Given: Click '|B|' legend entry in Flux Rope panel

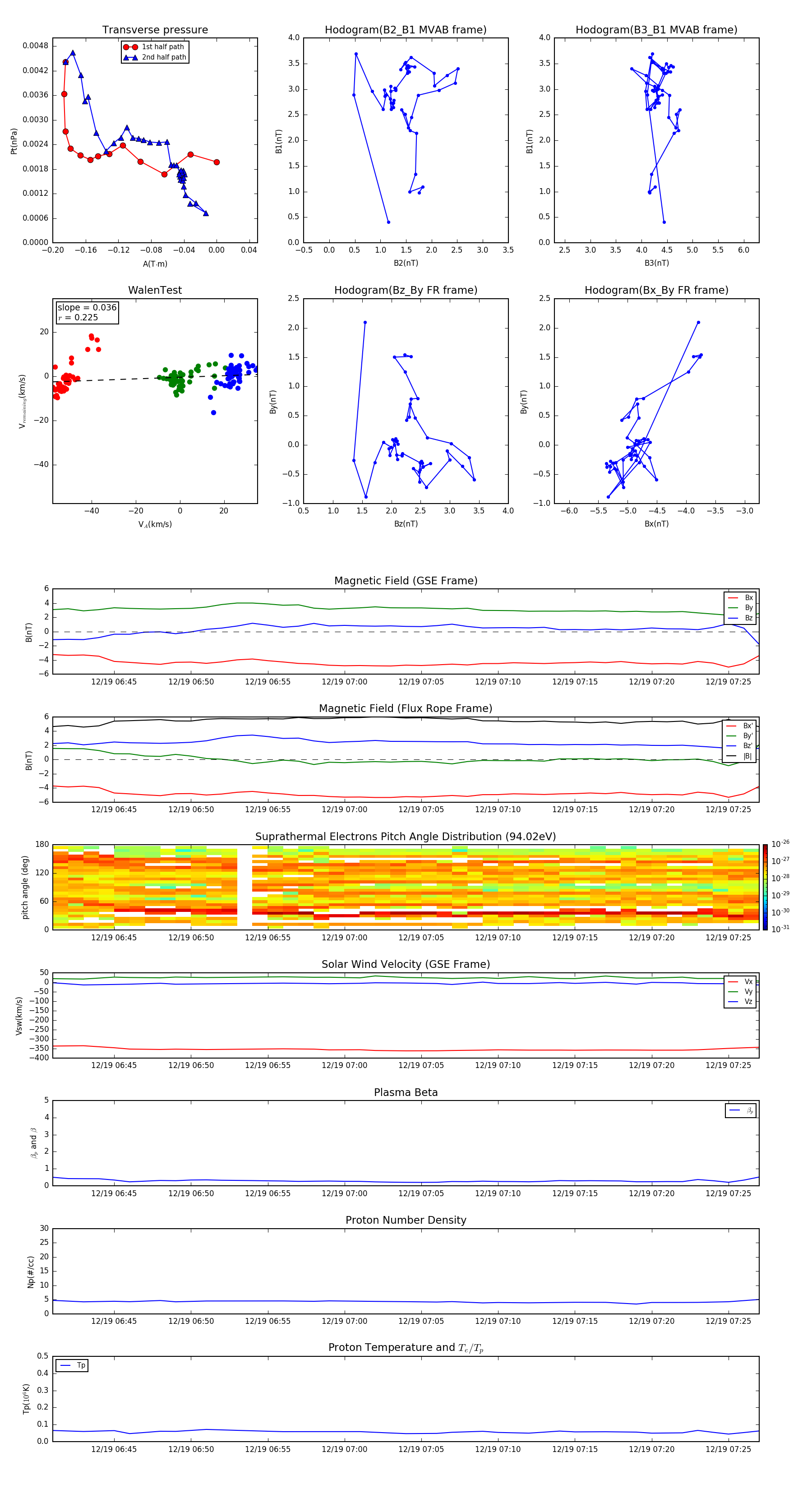Looking at the screenshot, I should click(739, 756).
